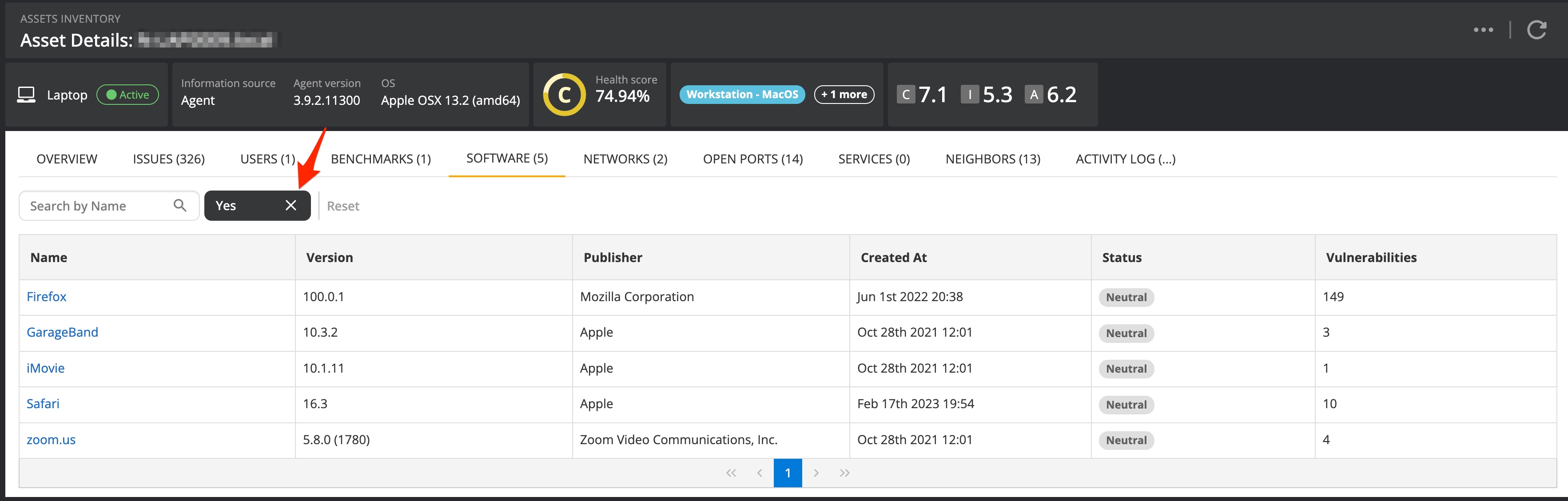Select page 1 in pagination

787,473
